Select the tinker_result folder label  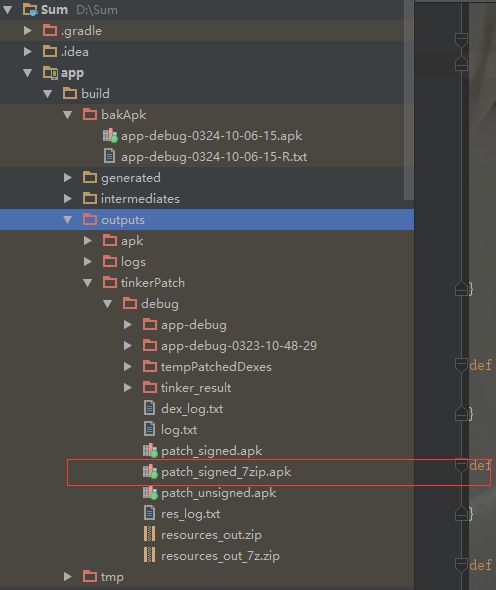[196, 388]
